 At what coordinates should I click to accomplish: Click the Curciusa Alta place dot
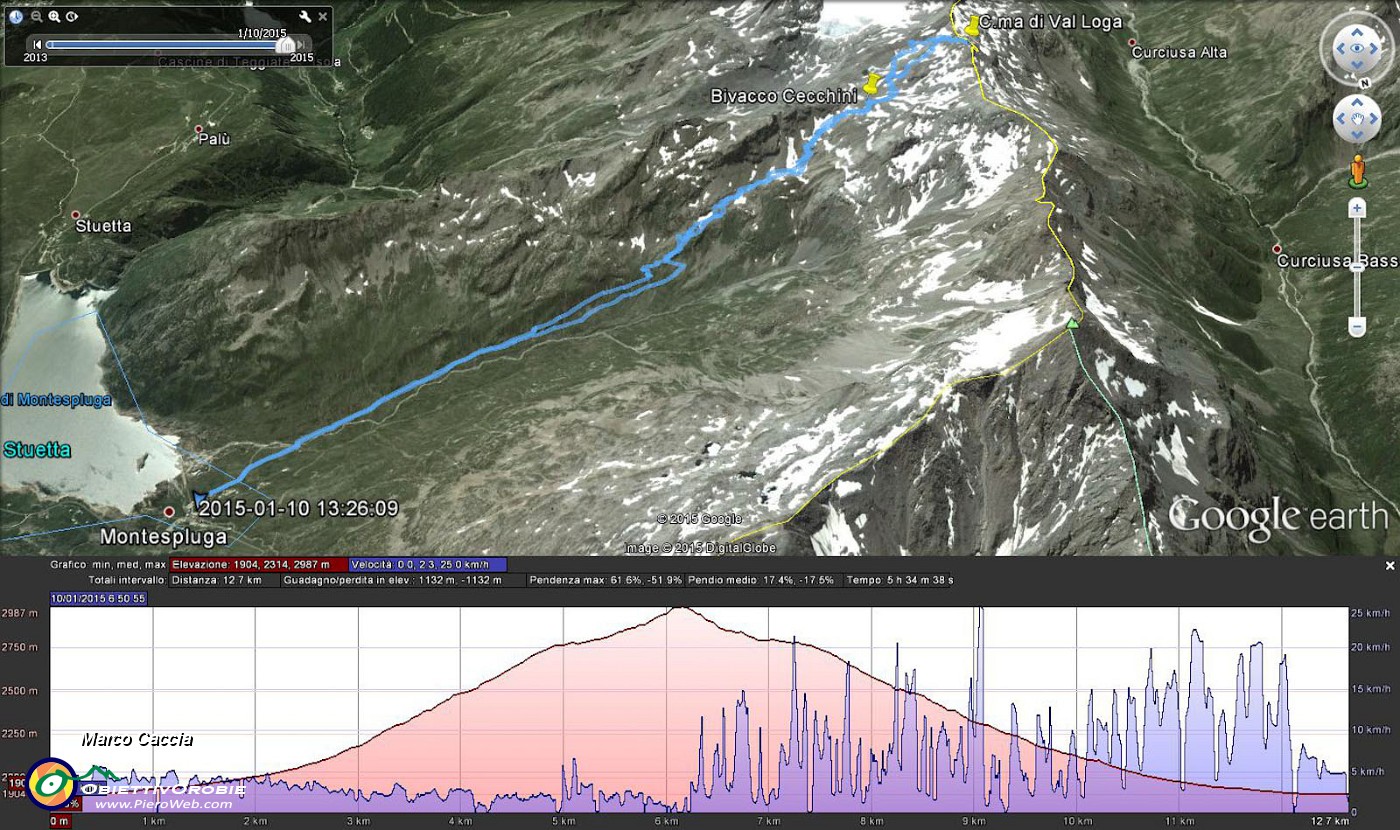[x=1132, y=43]
